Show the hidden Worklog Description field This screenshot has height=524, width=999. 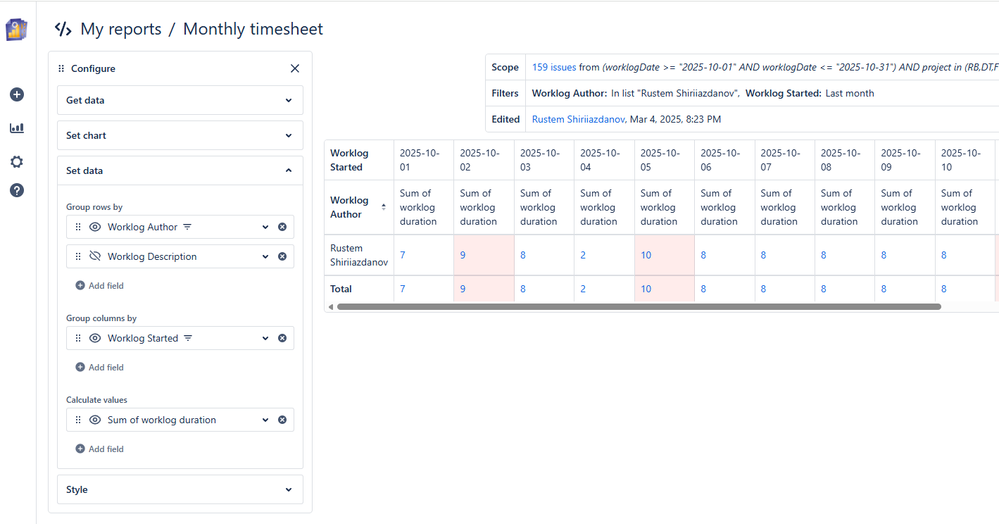(x=95, y=256)
